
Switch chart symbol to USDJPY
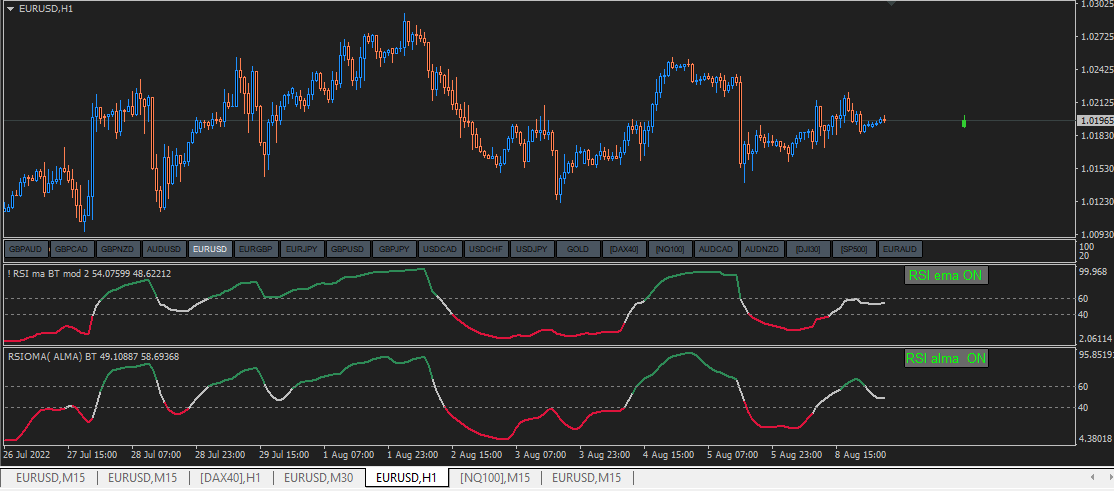pyautogui.click(x=532, y=249)
